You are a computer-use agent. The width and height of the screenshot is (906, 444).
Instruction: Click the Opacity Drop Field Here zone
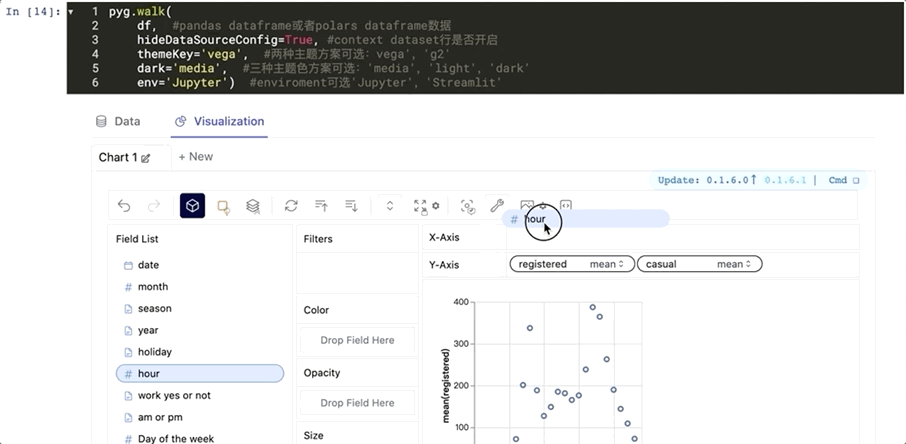(357, 403)
